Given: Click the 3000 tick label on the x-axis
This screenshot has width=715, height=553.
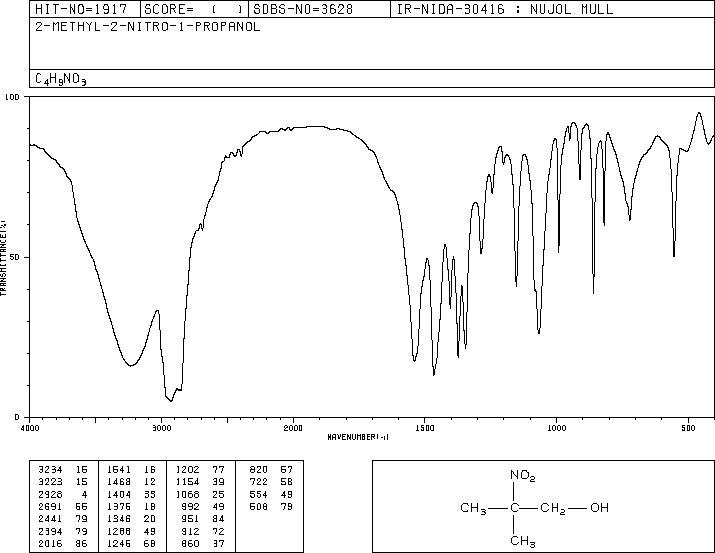Looking at the screenshot, I should (161, 428).
